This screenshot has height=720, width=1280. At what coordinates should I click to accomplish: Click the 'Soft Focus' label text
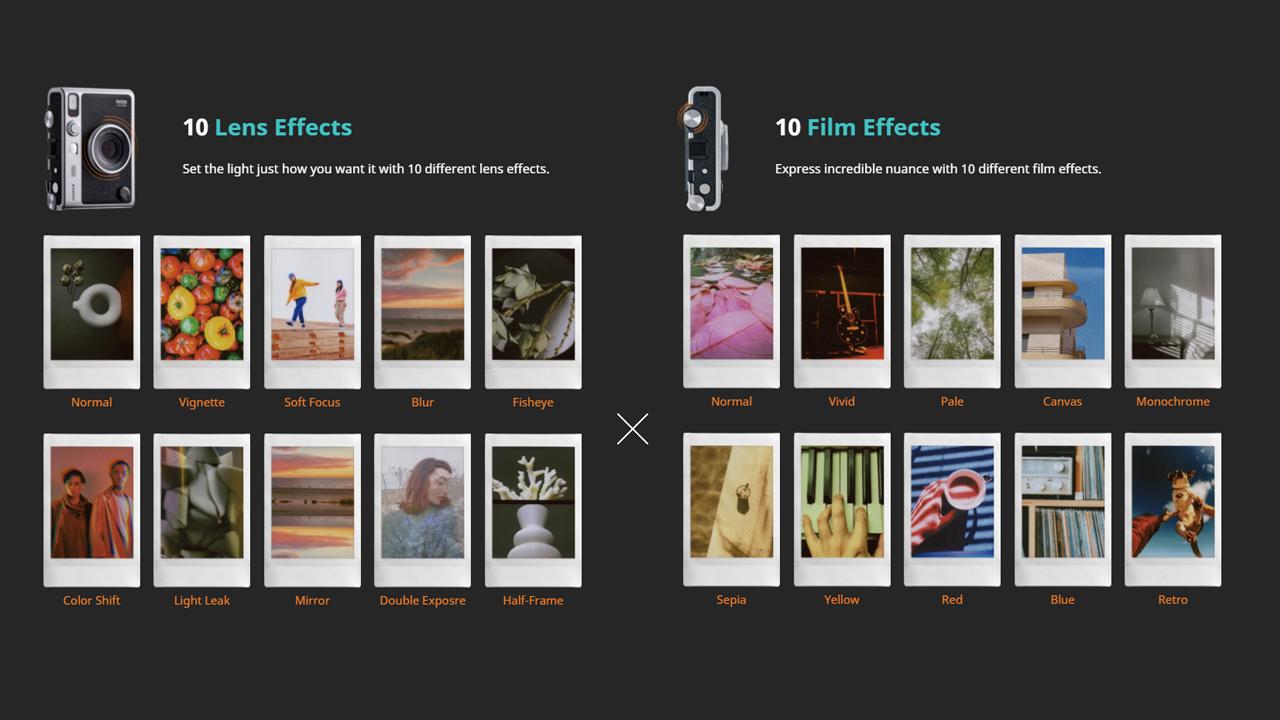(312, 402)
